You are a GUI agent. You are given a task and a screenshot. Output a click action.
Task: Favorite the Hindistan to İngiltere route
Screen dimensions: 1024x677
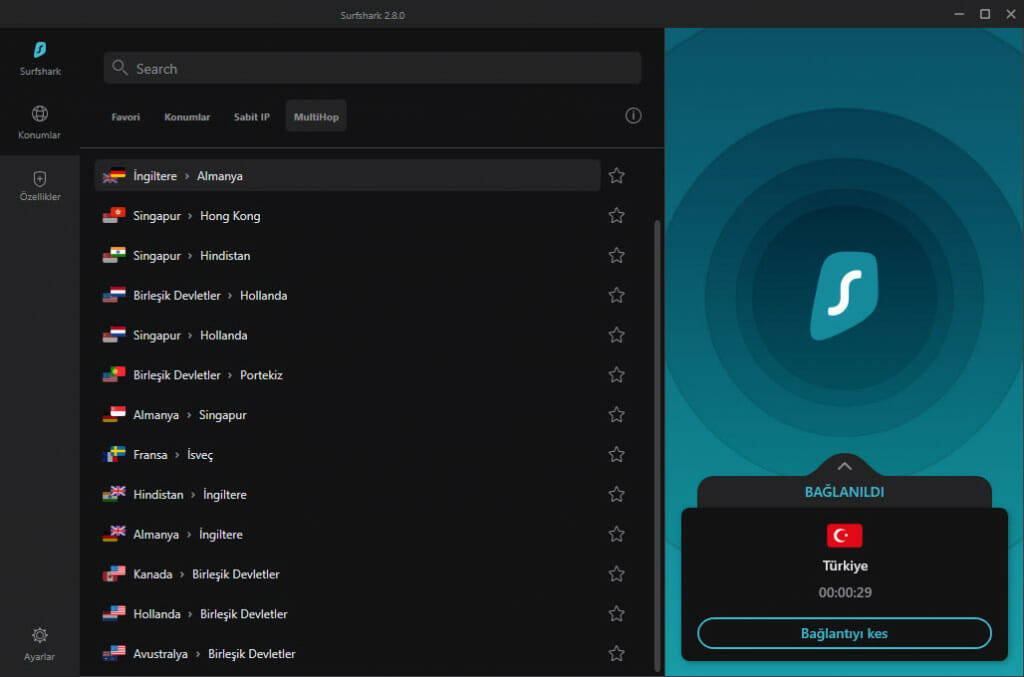(616, 494)
